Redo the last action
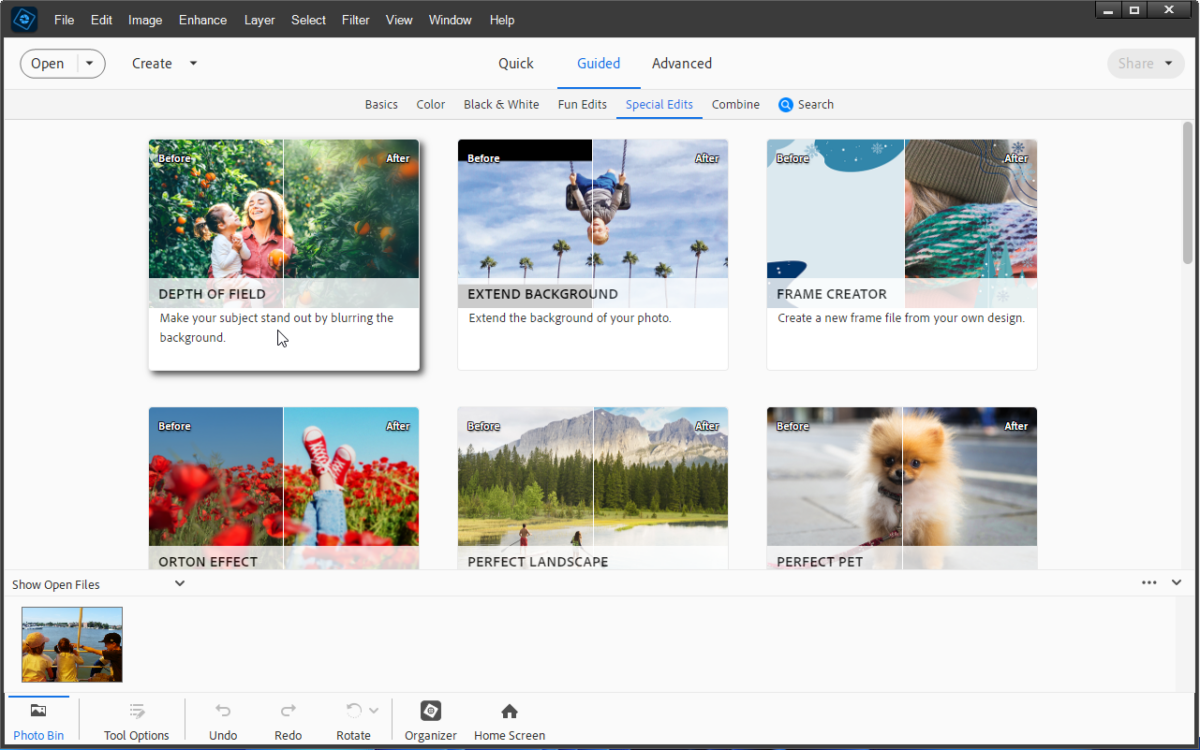The width and height of the screenshot is (1200, 750). [287, 718]
